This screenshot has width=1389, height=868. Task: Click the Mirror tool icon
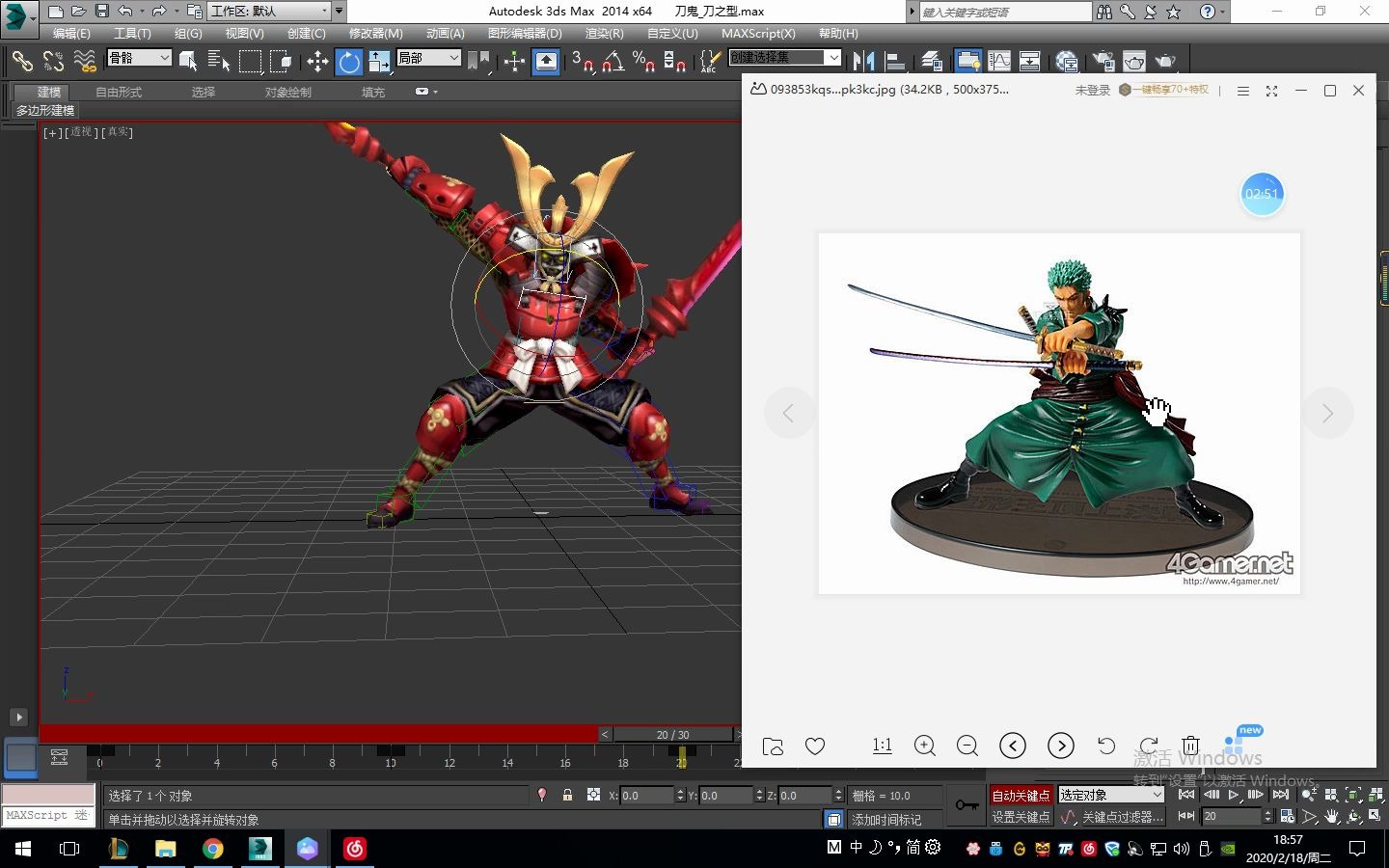point(864,62)
